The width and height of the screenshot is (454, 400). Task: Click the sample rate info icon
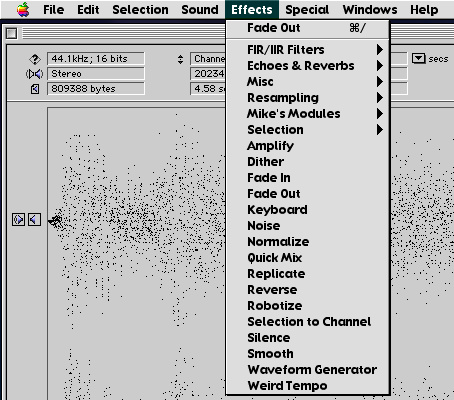(x=35, y=59)
